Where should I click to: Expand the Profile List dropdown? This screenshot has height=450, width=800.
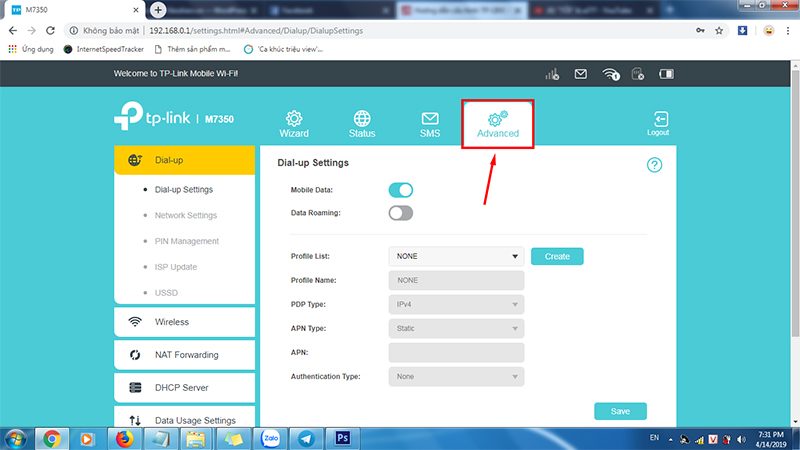coord(456,257)
